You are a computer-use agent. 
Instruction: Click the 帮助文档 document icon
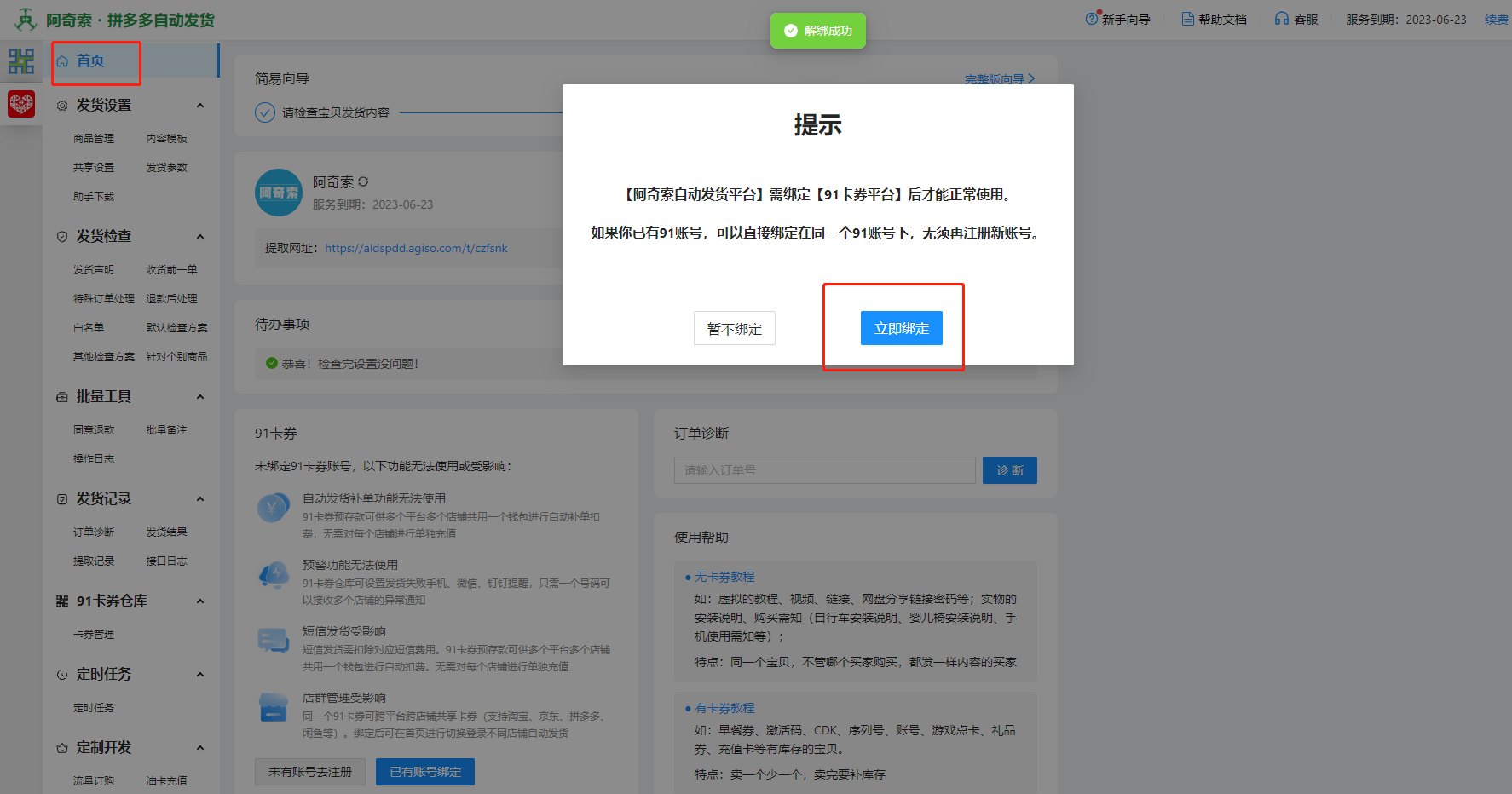(1188, 19)
